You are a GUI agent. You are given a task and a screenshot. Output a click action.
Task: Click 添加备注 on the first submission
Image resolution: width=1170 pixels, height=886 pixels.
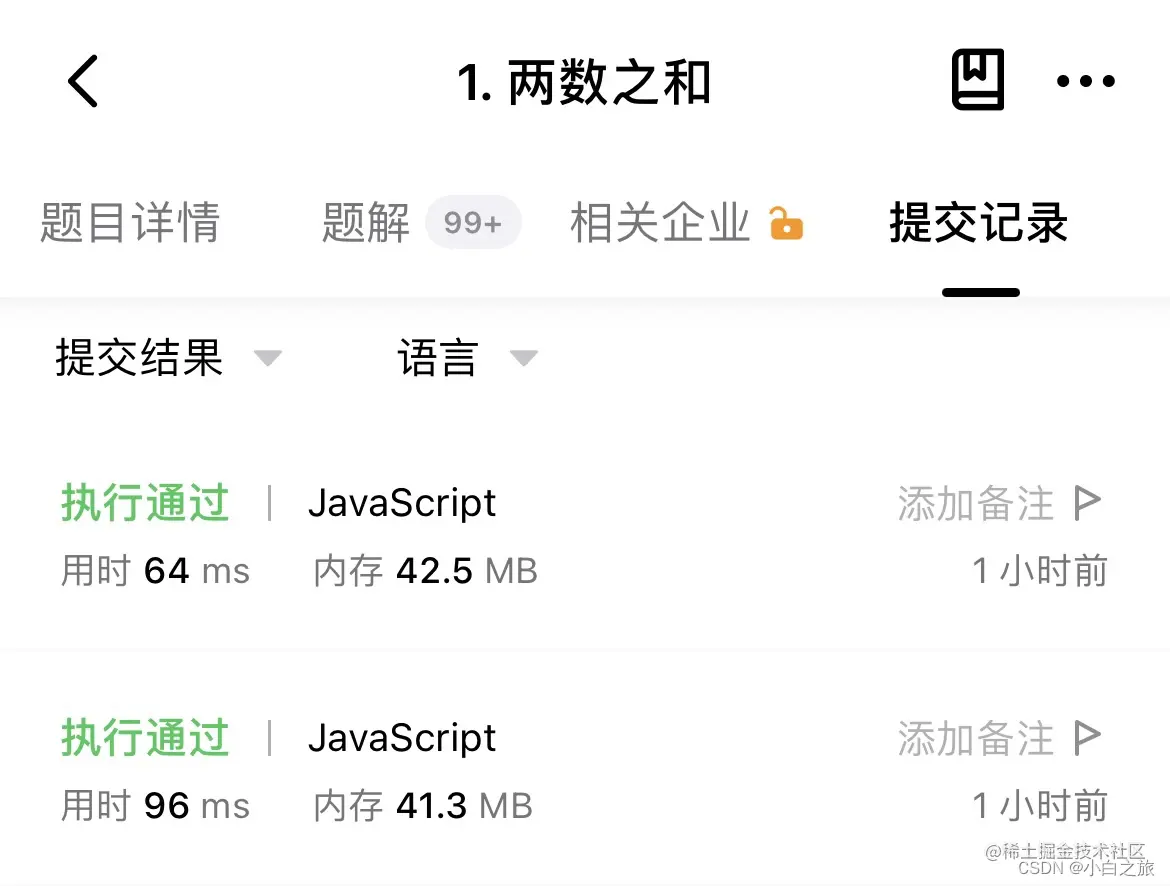975,503
